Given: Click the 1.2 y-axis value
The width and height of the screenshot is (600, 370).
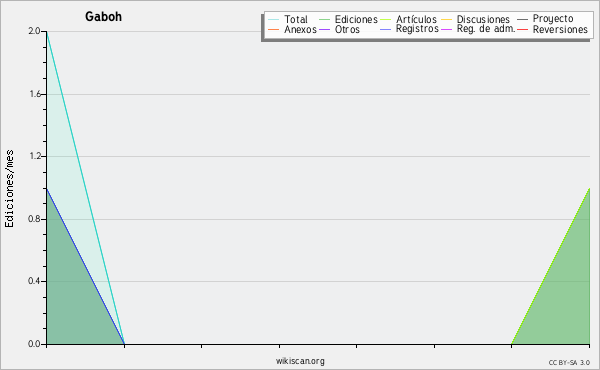Looking at the screenshot, I should point(34,156).
